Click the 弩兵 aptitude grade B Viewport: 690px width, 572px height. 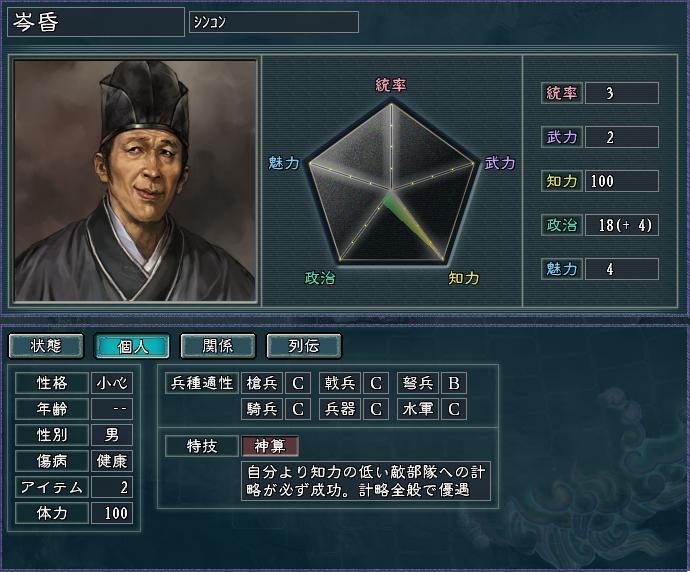pos(454,383)
